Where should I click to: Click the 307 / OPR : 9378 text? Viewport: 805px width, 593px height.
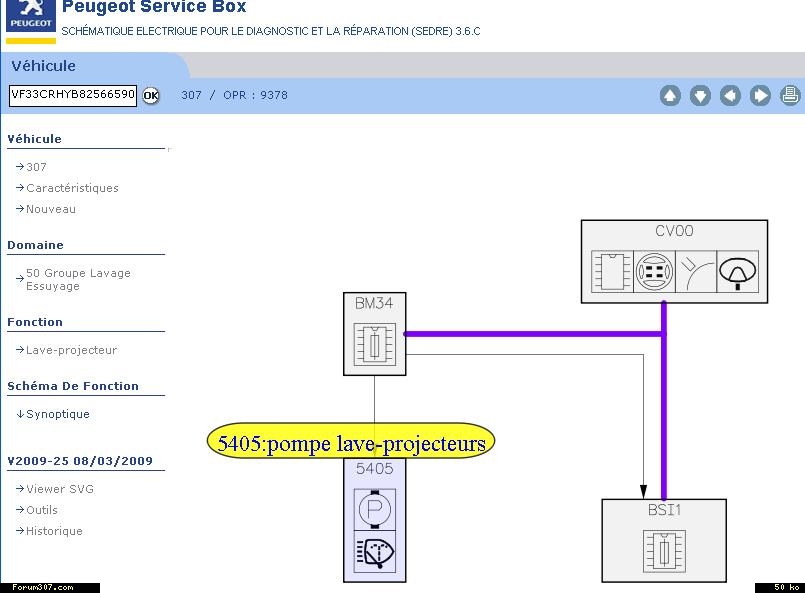pos(235,95)
